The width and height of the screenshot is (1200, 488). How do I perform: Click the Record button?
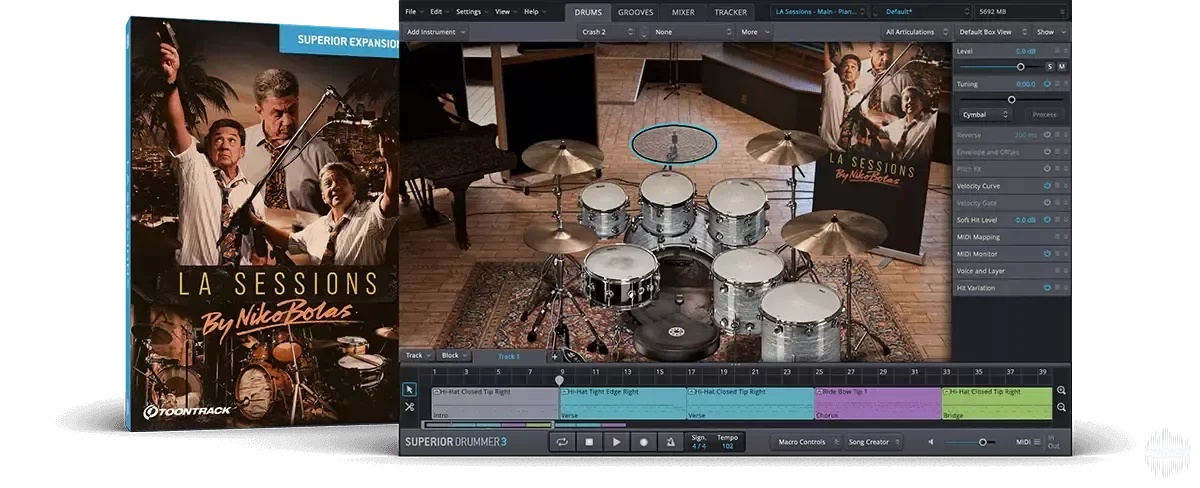pos(644,441)
